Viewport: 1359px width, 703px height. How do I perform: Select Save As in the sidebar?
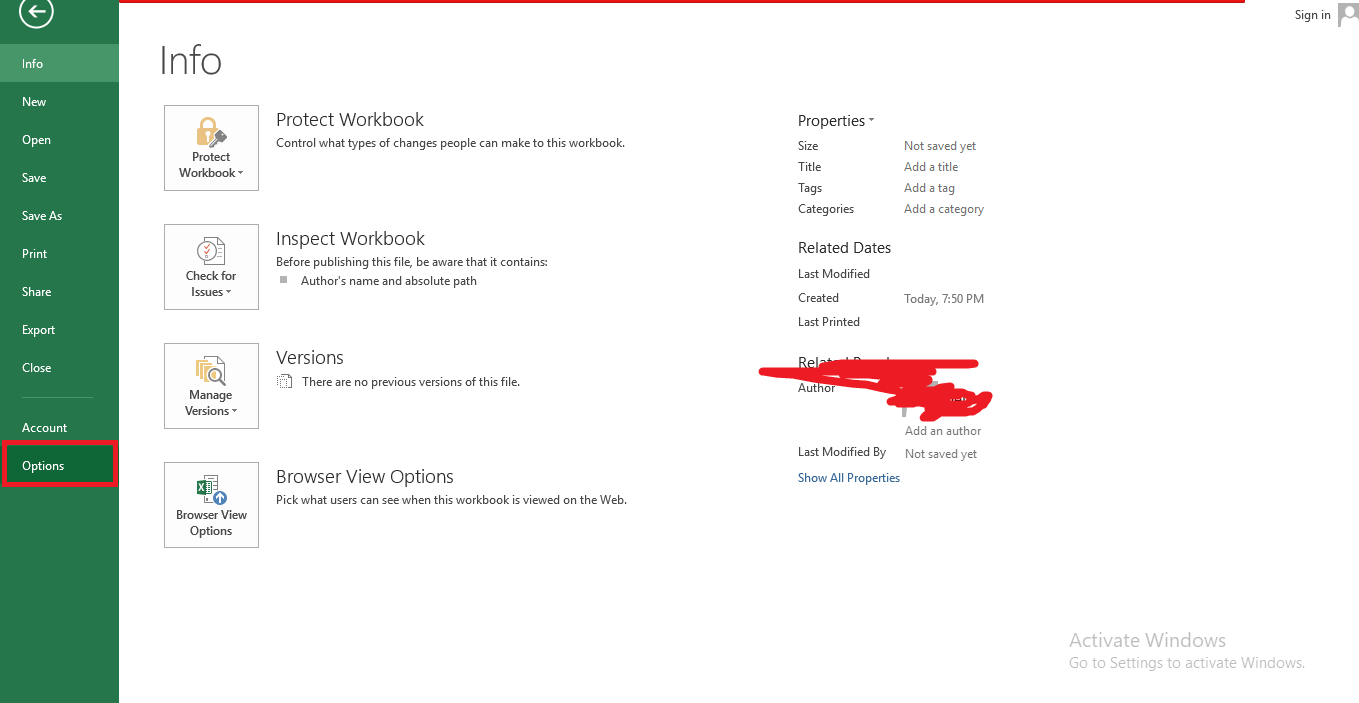41,215
